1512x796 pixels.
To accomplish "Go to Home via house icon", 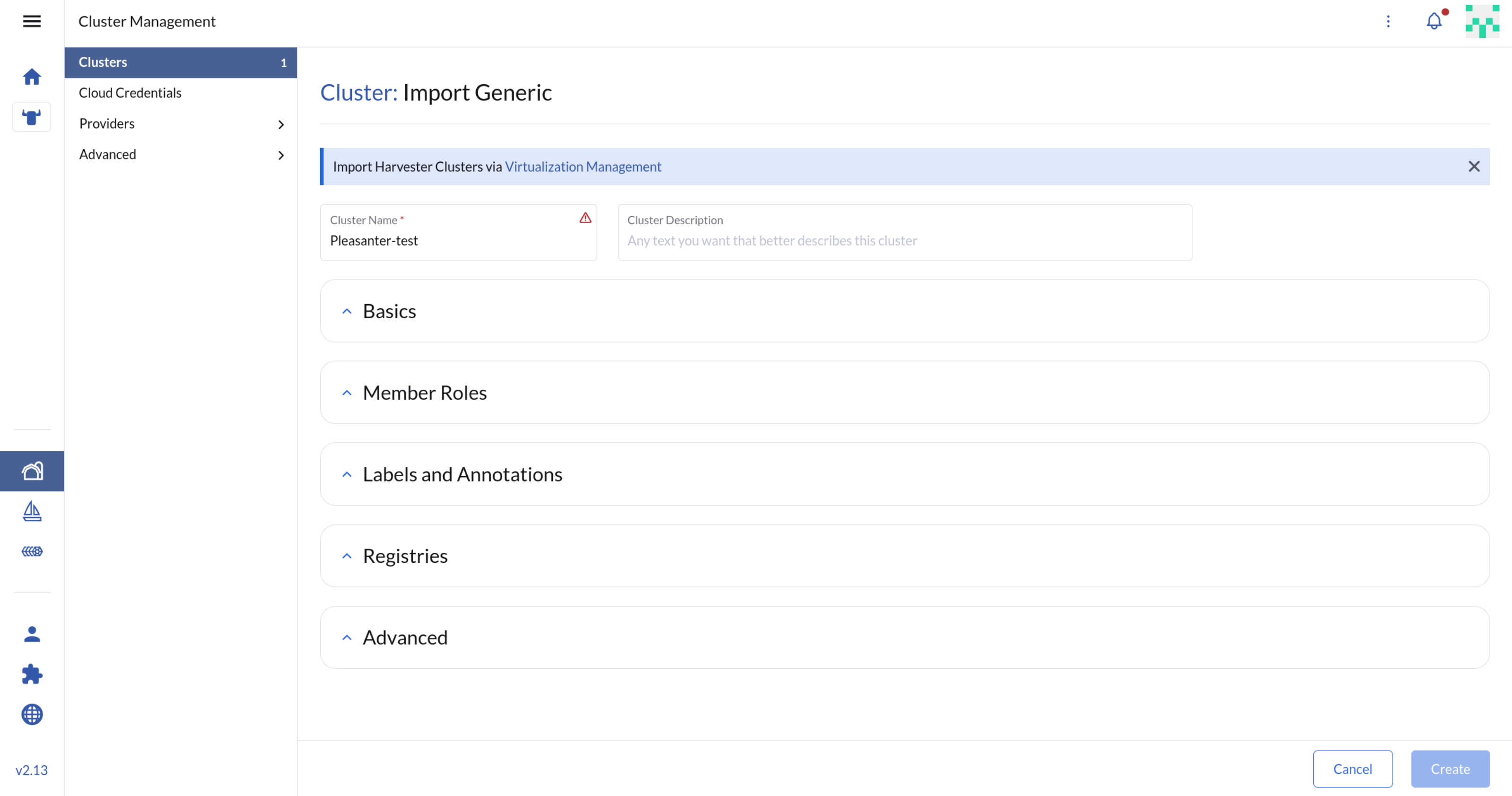I will 32,77.
